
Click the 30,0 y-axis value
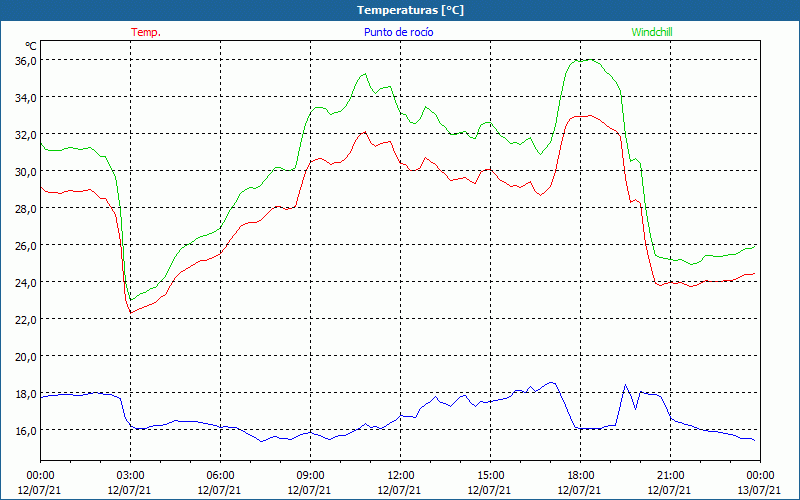26,171
